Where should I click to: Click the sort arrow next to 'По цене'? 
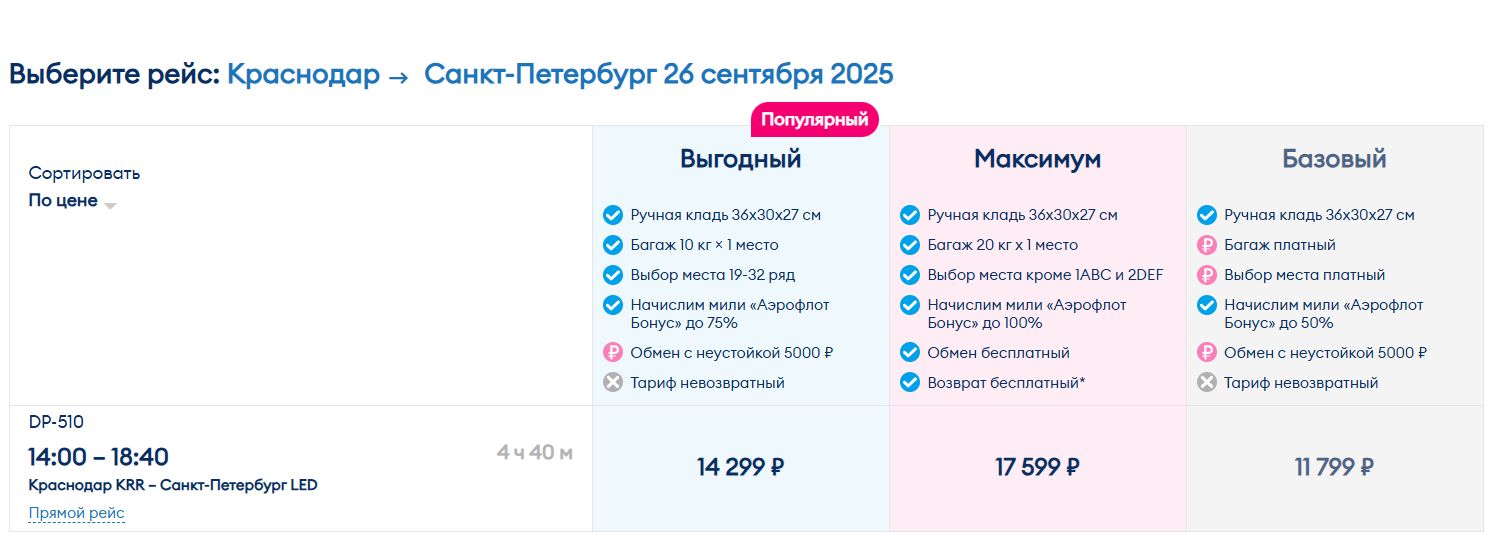click(110, 205)
